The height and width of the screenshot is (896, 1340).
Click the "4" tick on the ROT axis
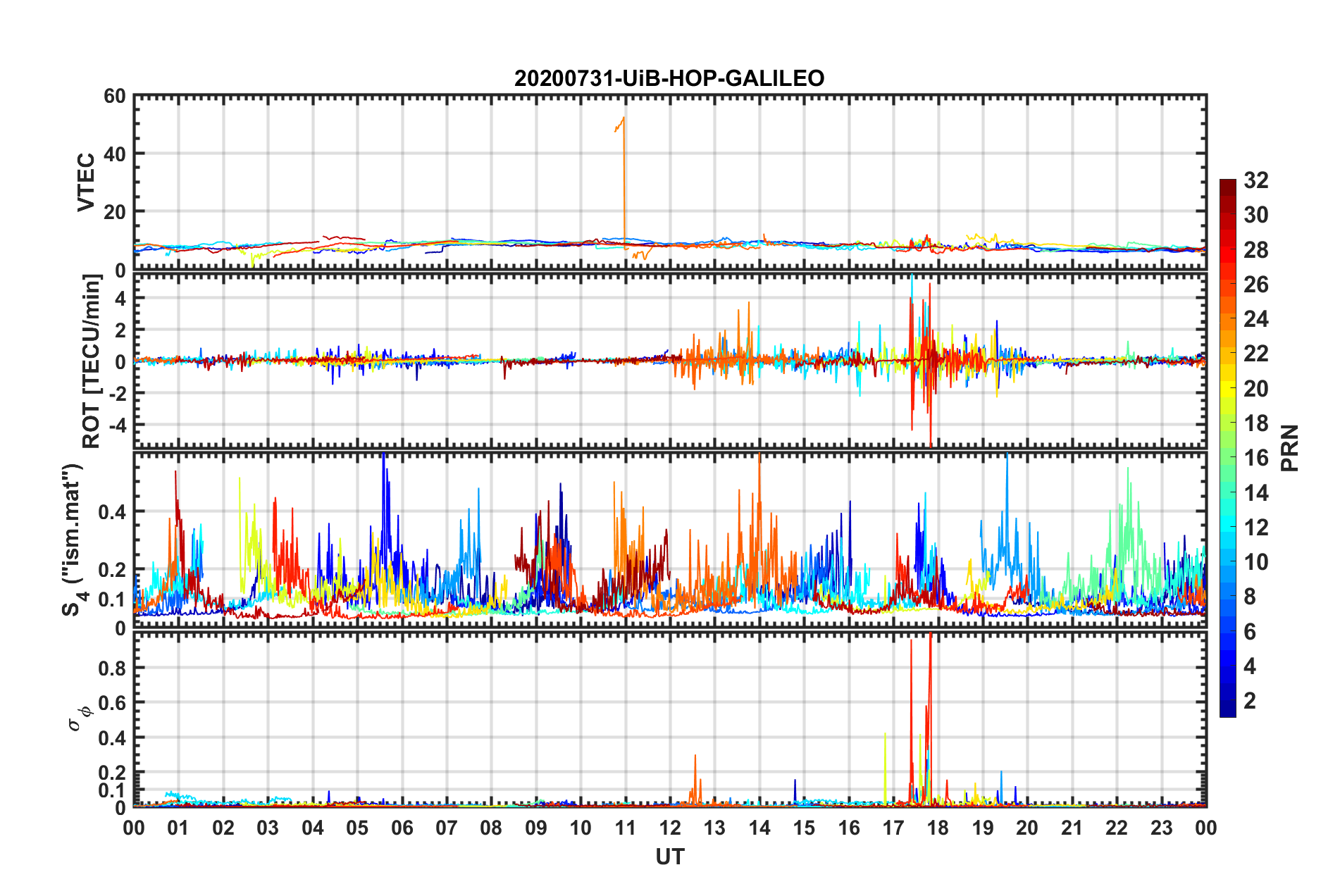click(x=120, y=298)
